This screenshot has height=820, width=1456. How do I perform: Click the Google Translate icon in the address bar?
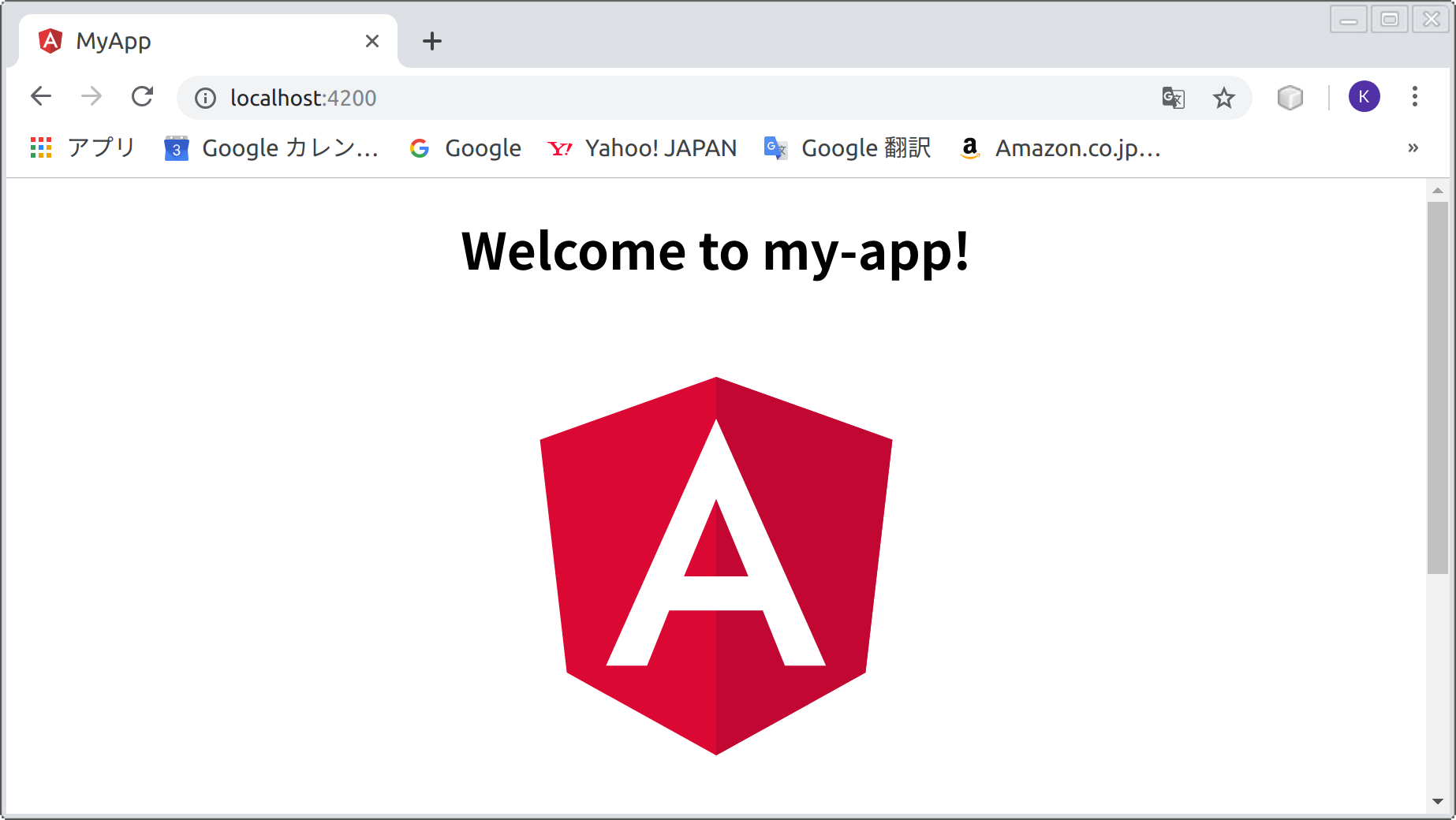(x=1173, y=97)
